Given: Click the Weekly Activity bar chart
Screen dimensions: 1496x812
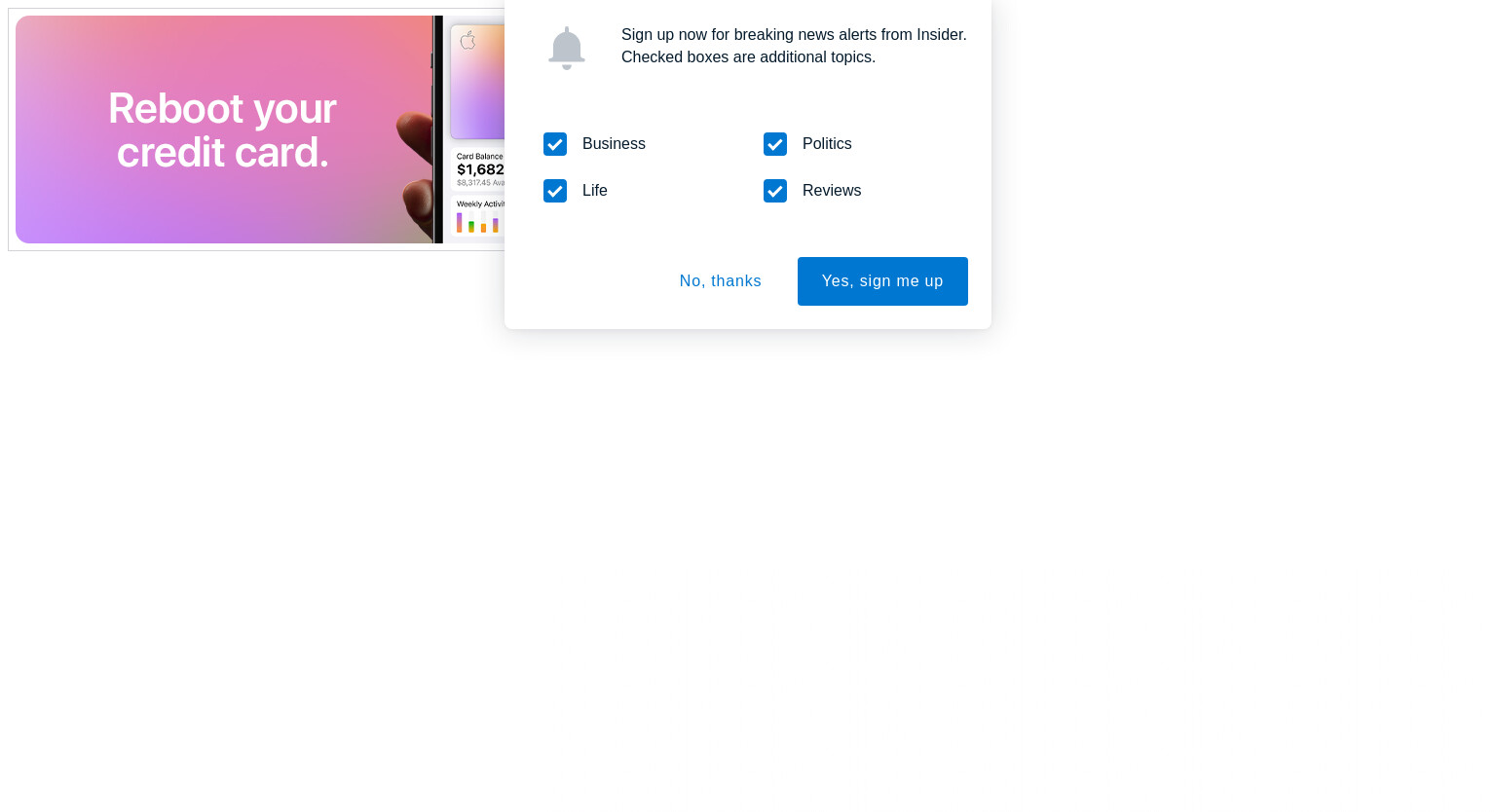Looking at the screenshot, I should (x=478, y=224).
